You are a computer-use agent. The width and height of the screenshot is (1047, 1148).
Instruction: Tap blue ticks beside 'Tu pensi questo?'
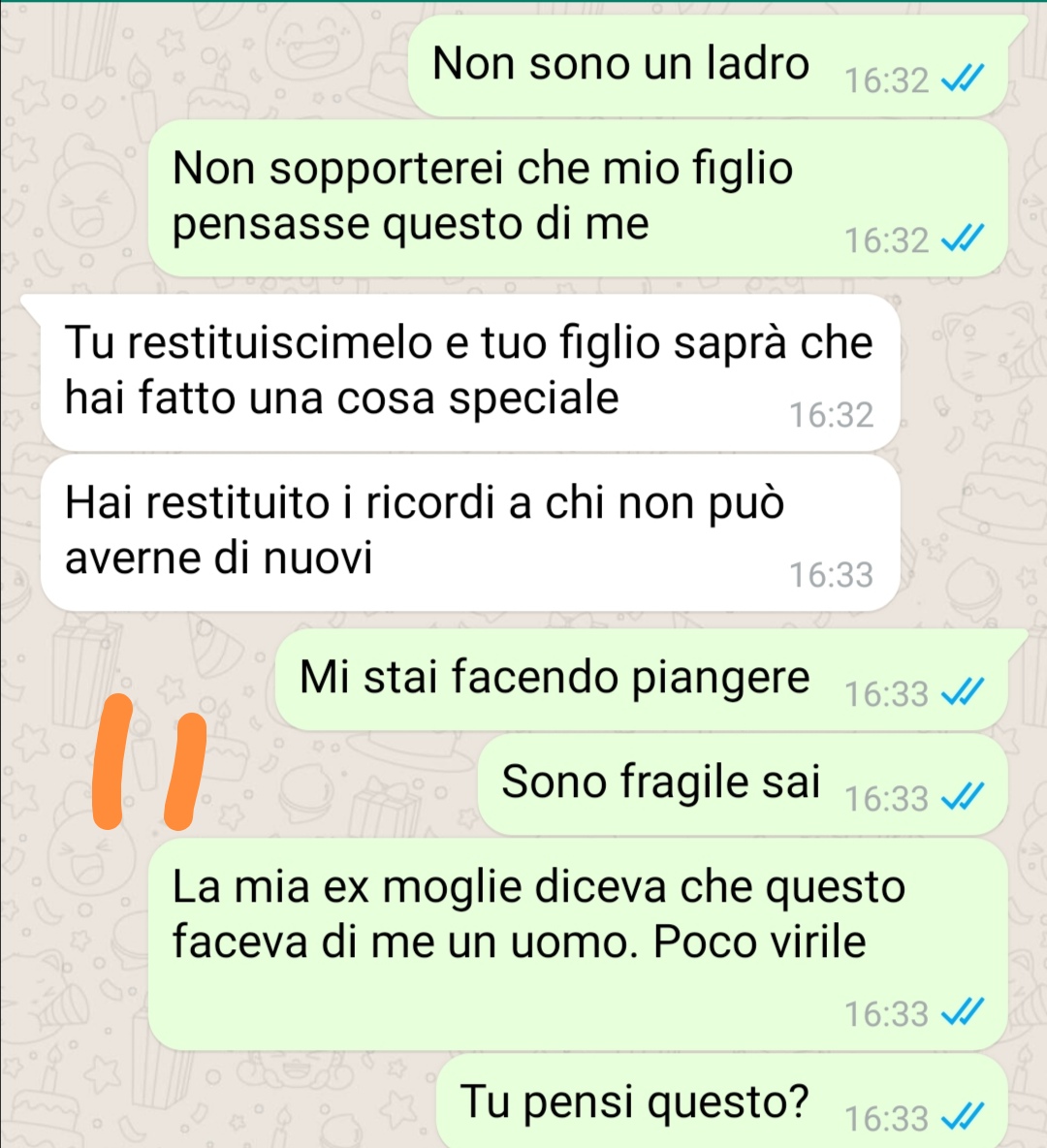(x=962, y=1117)
